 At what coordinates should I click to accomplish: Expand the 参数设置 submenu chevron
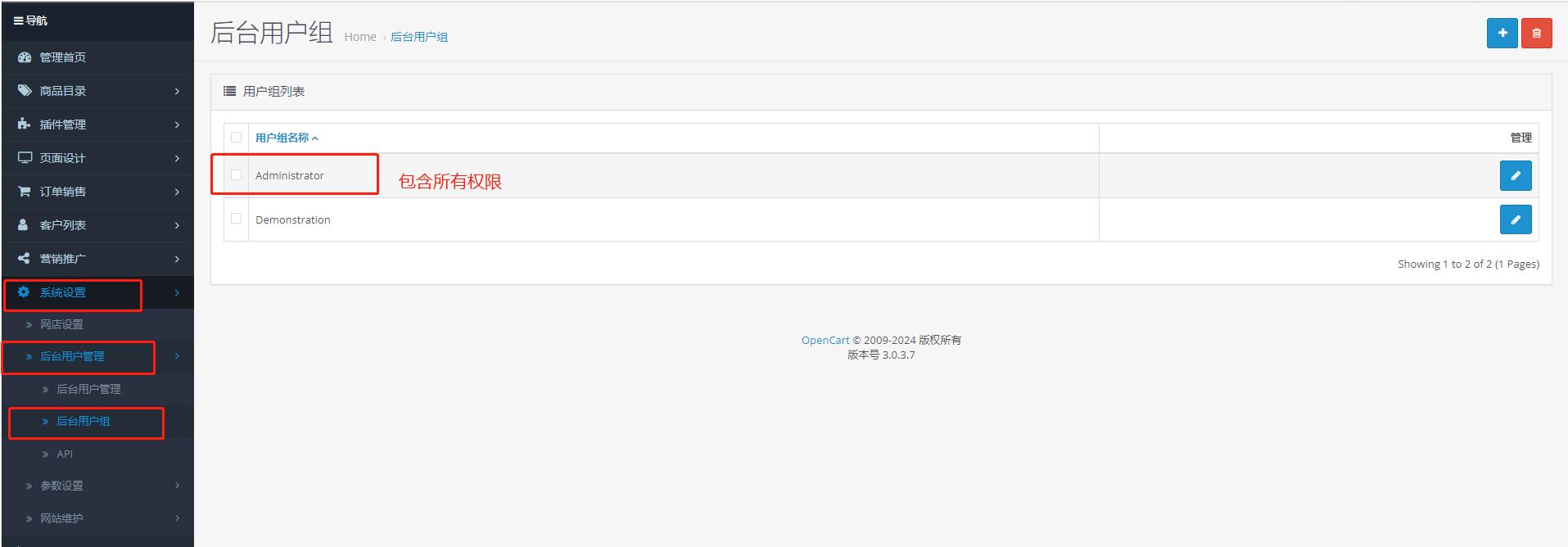(177, 486)
